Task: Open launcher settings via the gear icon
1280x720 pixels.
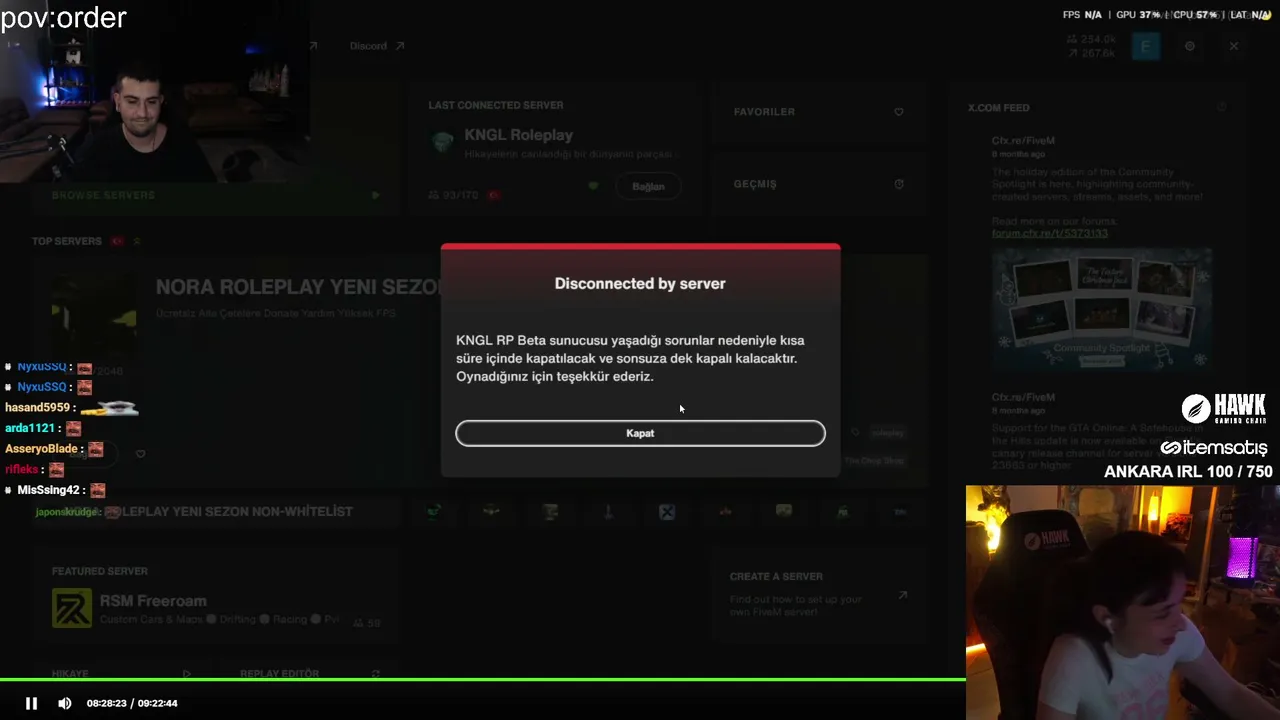Action: tap(1190, 46)
